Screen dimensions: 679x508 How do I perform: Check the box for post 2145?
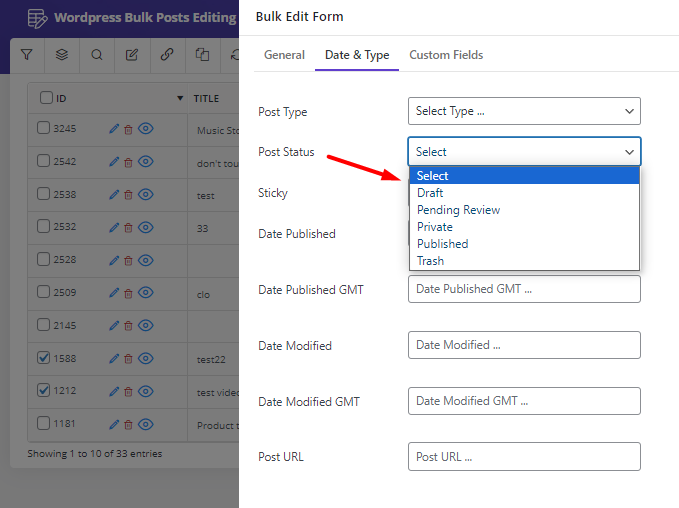coord(43,324)
